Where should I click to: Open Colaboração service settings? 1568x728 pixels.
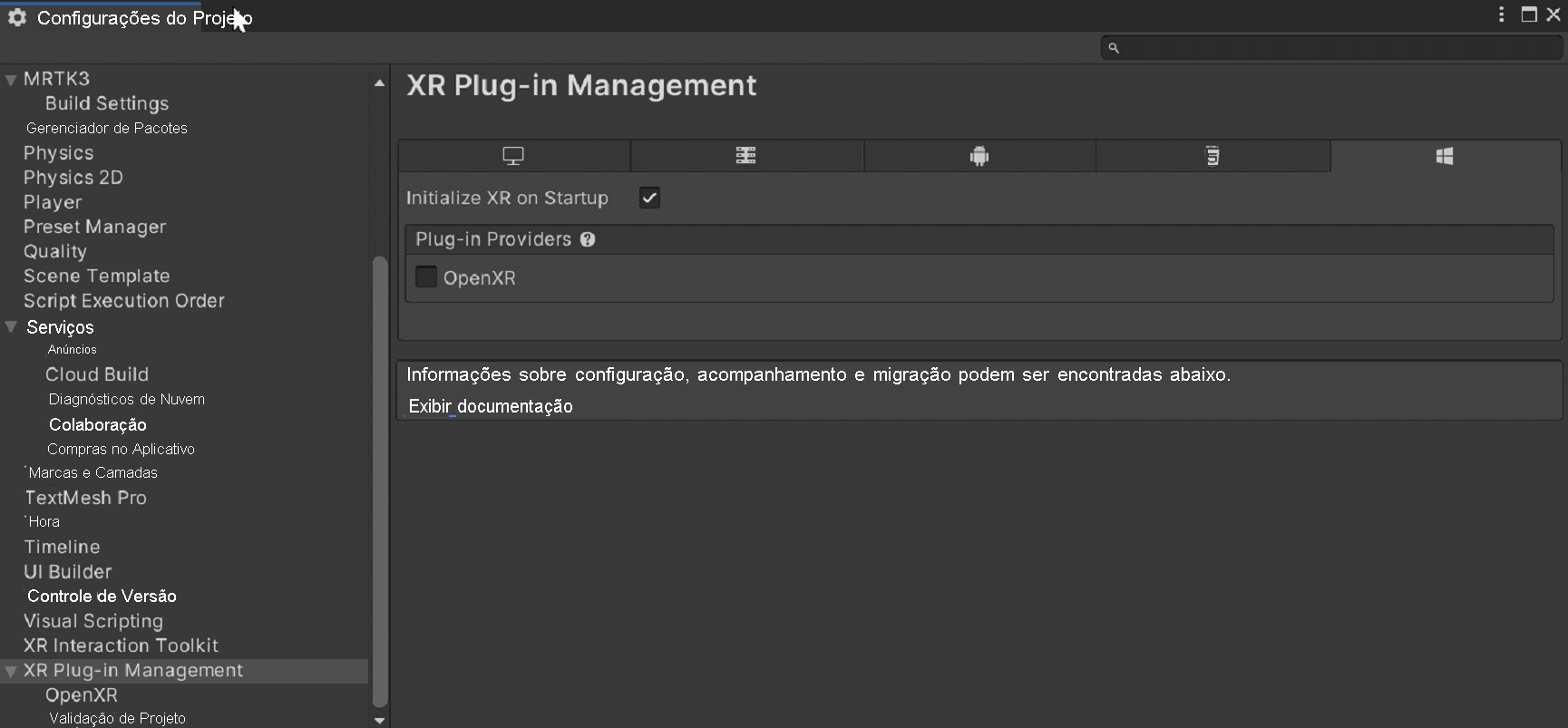(98, 424)
